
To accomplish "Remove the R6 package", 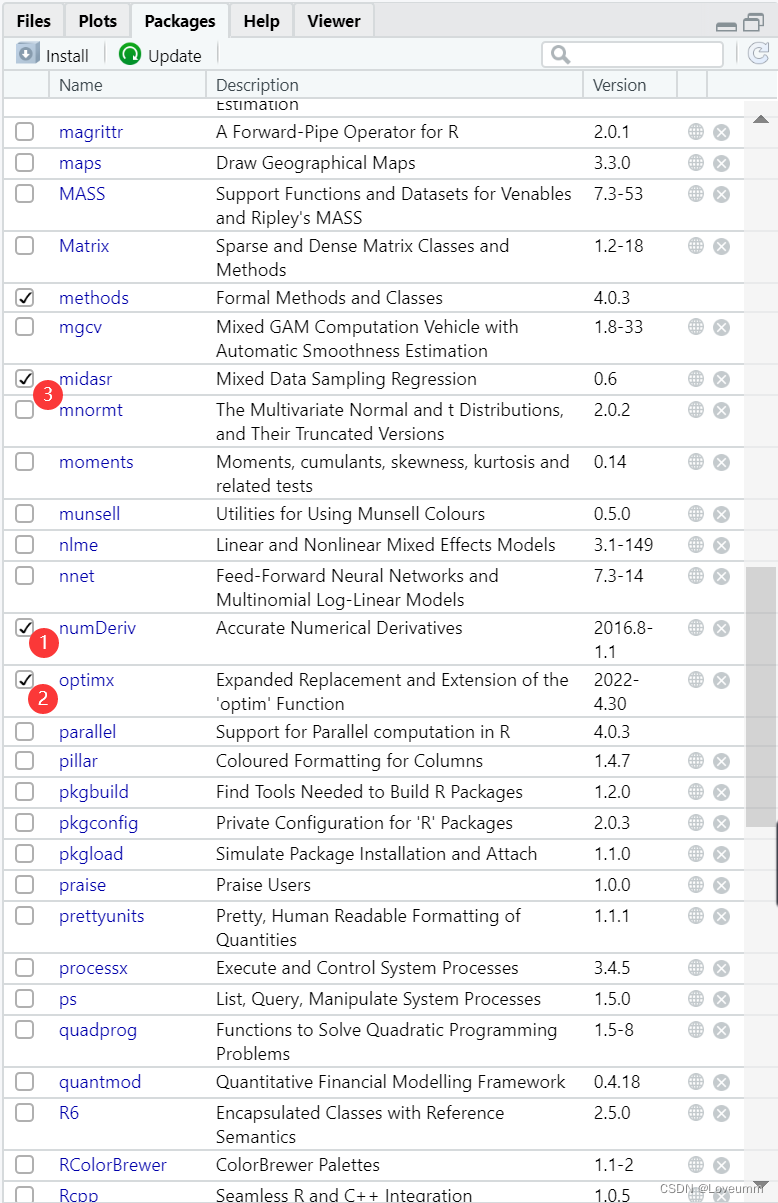I will pyautogui.click(x=721, y=1113).
